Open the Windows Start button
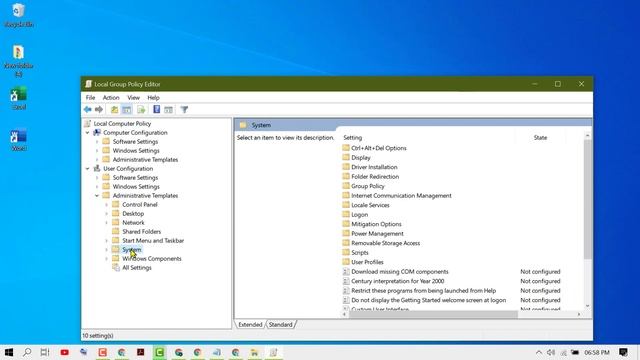640x360 pixels. pos(9,352)
